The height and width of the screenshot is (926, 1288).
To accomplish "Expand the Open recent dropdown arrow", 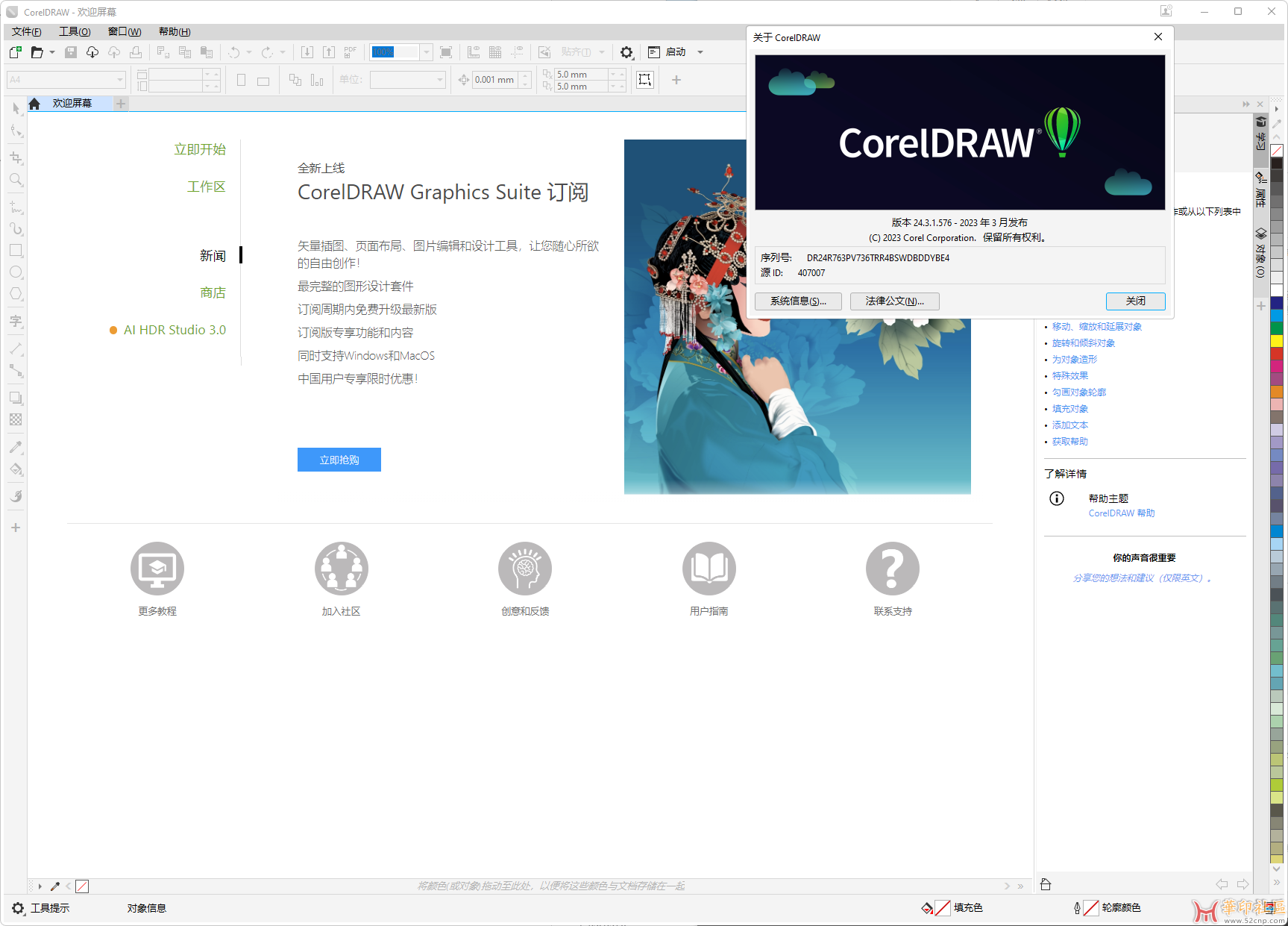I will tap(52, 52).
